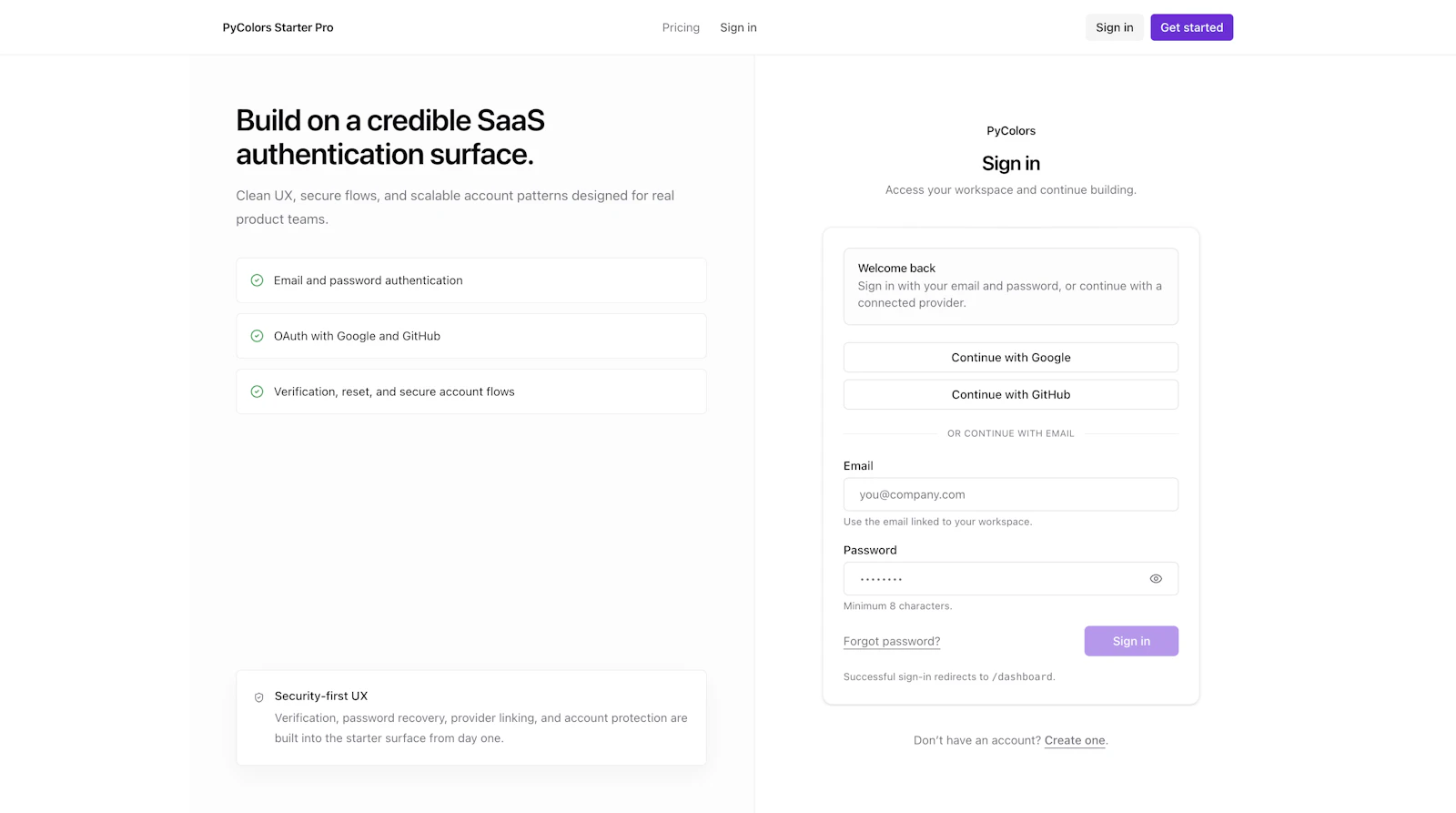Click the shield icon next to Security-first UX
The height and width of the screenshot is (813, 1456).
tap(258, 697)
